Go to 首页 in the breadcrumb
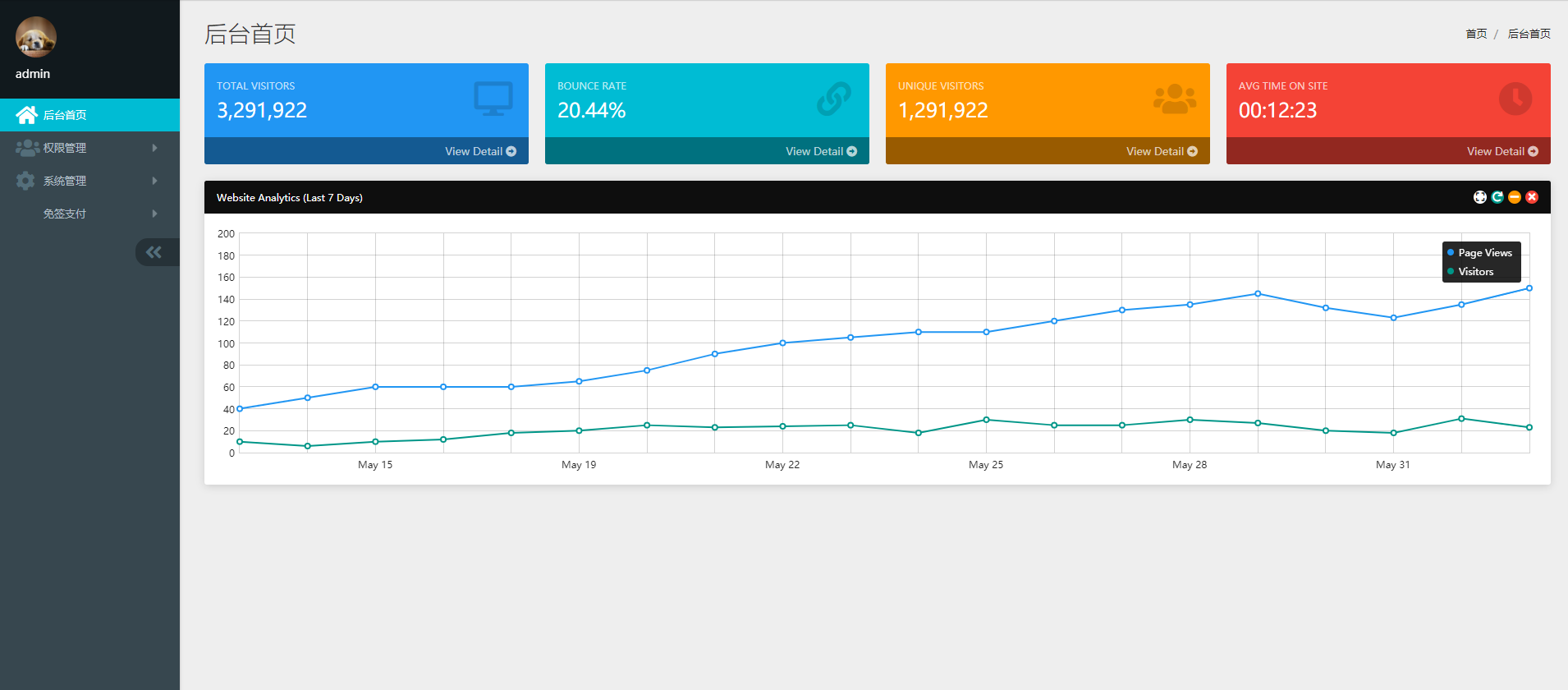The image size is (1568, 690). click(1476, 34)
